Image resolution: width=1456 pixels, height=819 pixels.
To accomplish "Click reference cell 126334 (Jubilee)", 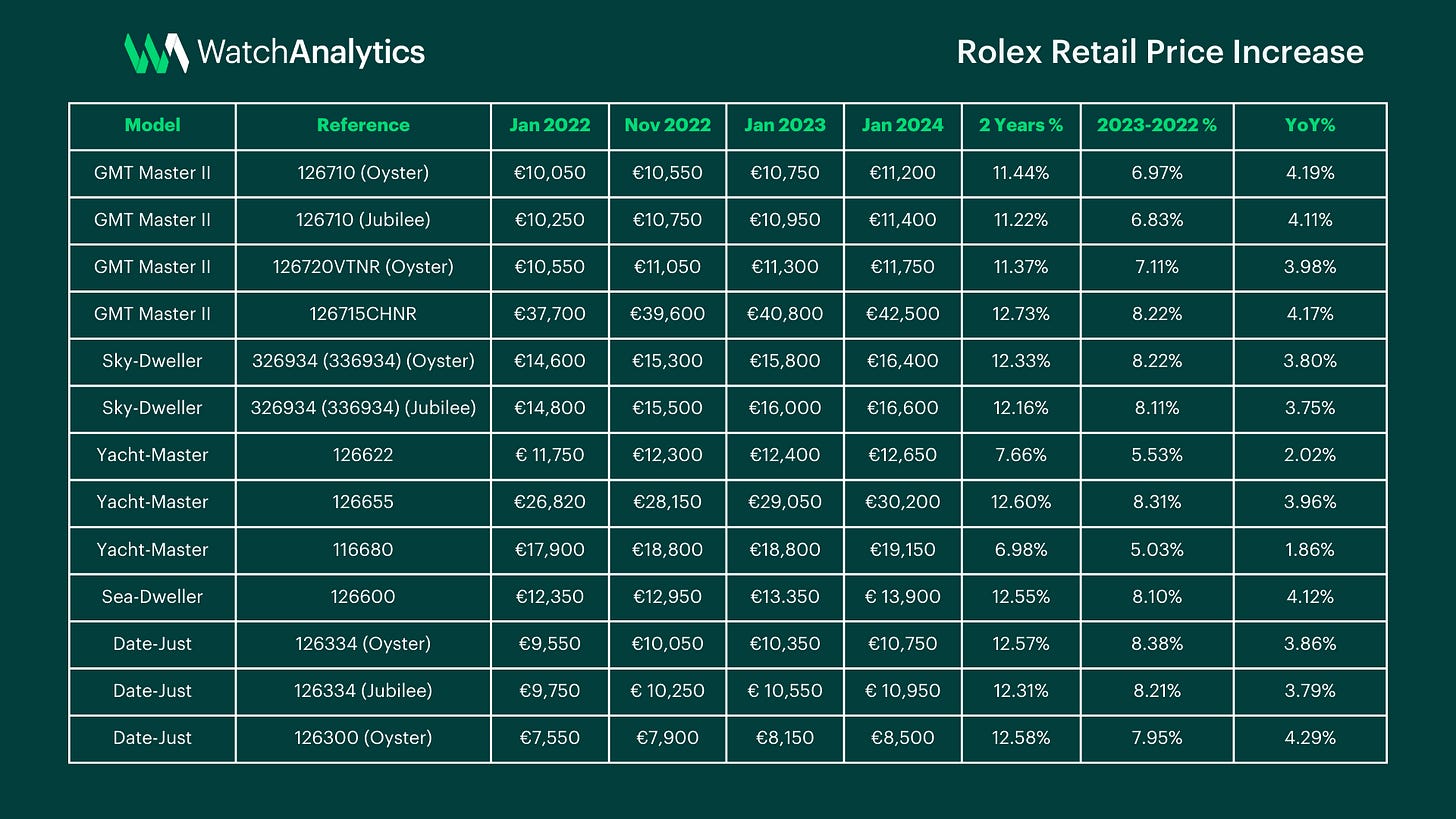I will (x=363, y=690).
